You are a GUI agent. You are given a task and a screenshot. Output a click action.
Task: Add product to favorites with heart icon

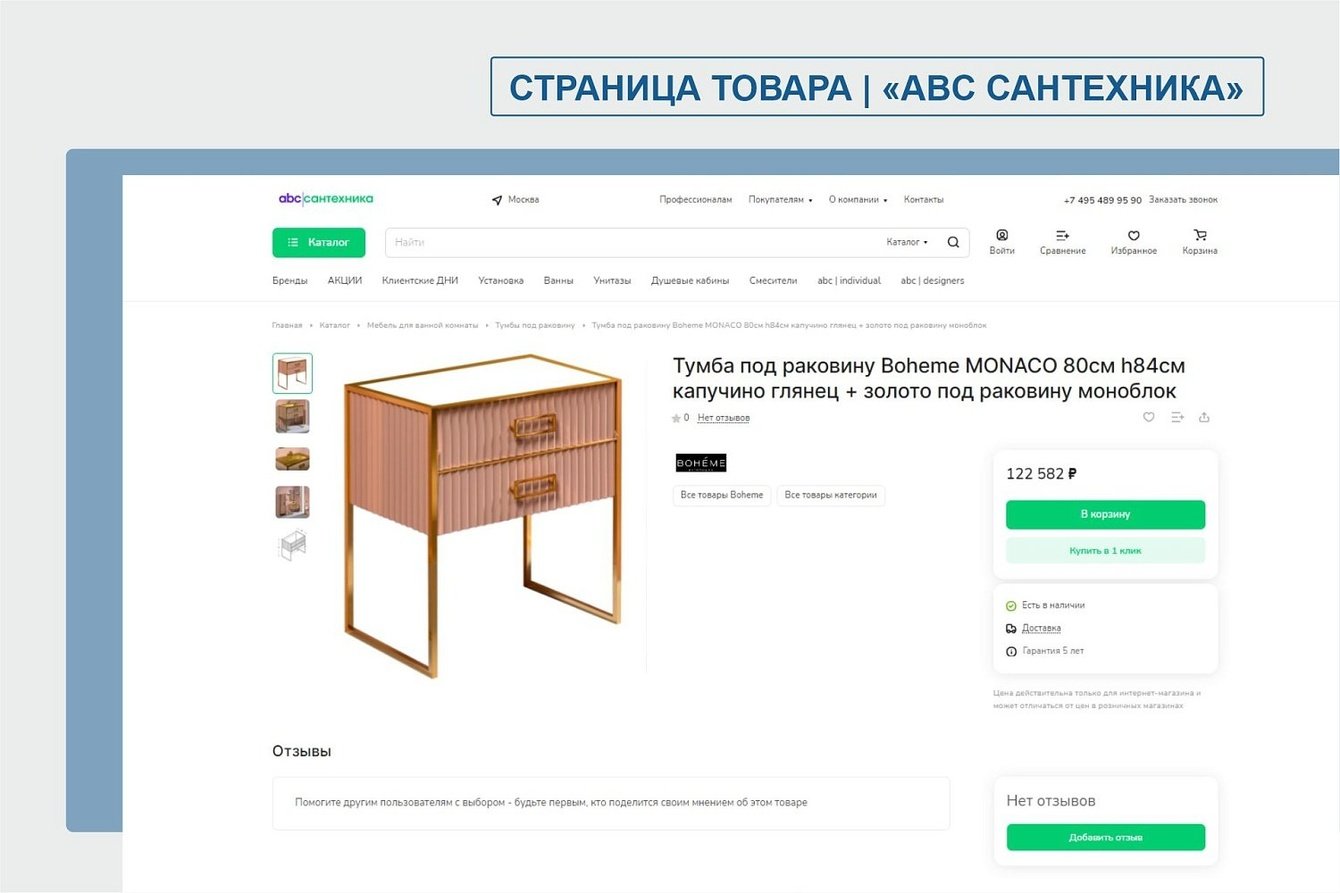click(1149, 417)
